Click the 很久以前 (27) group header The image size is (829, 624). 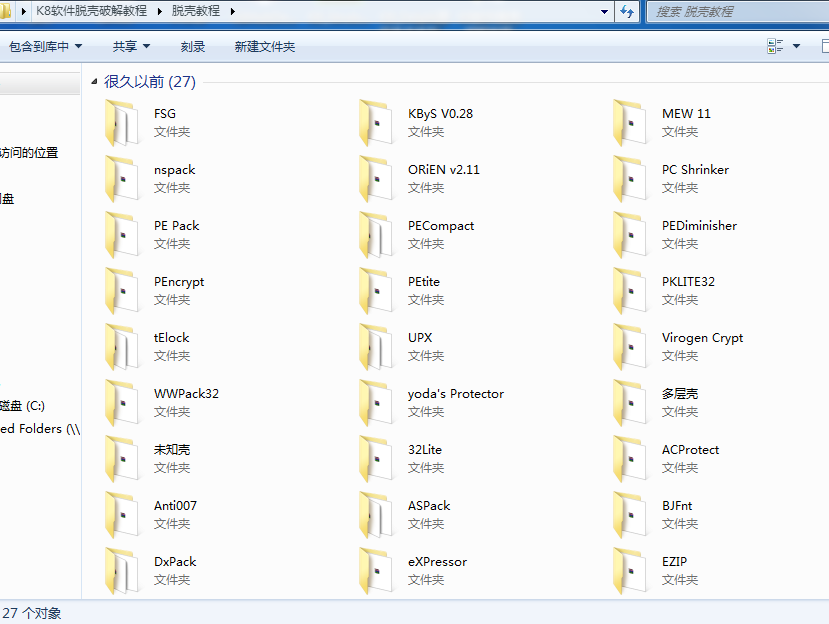pyautogui.click(x=150, y=81)
